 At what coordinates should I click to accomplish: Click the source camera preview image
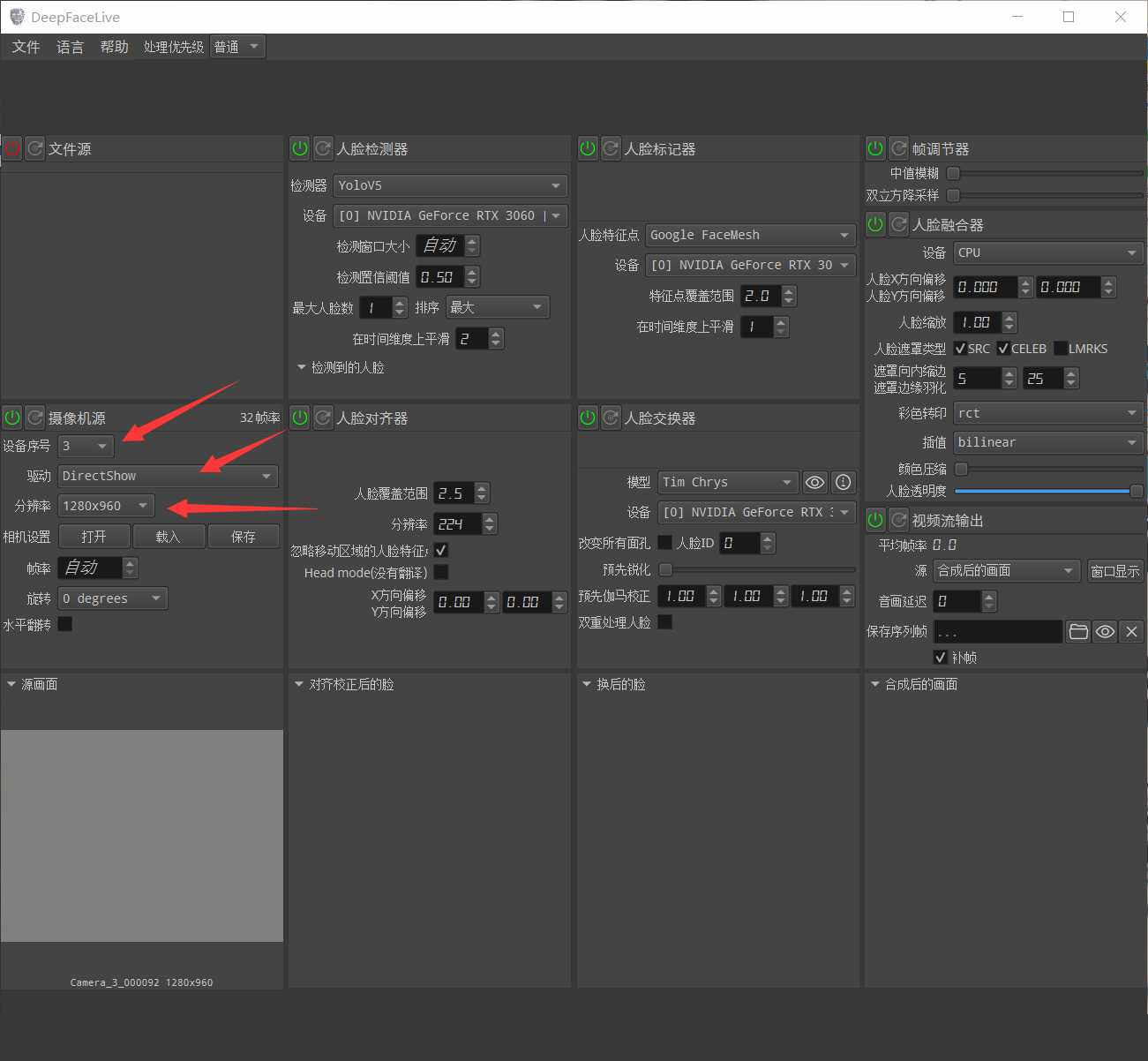click(142, 835)
